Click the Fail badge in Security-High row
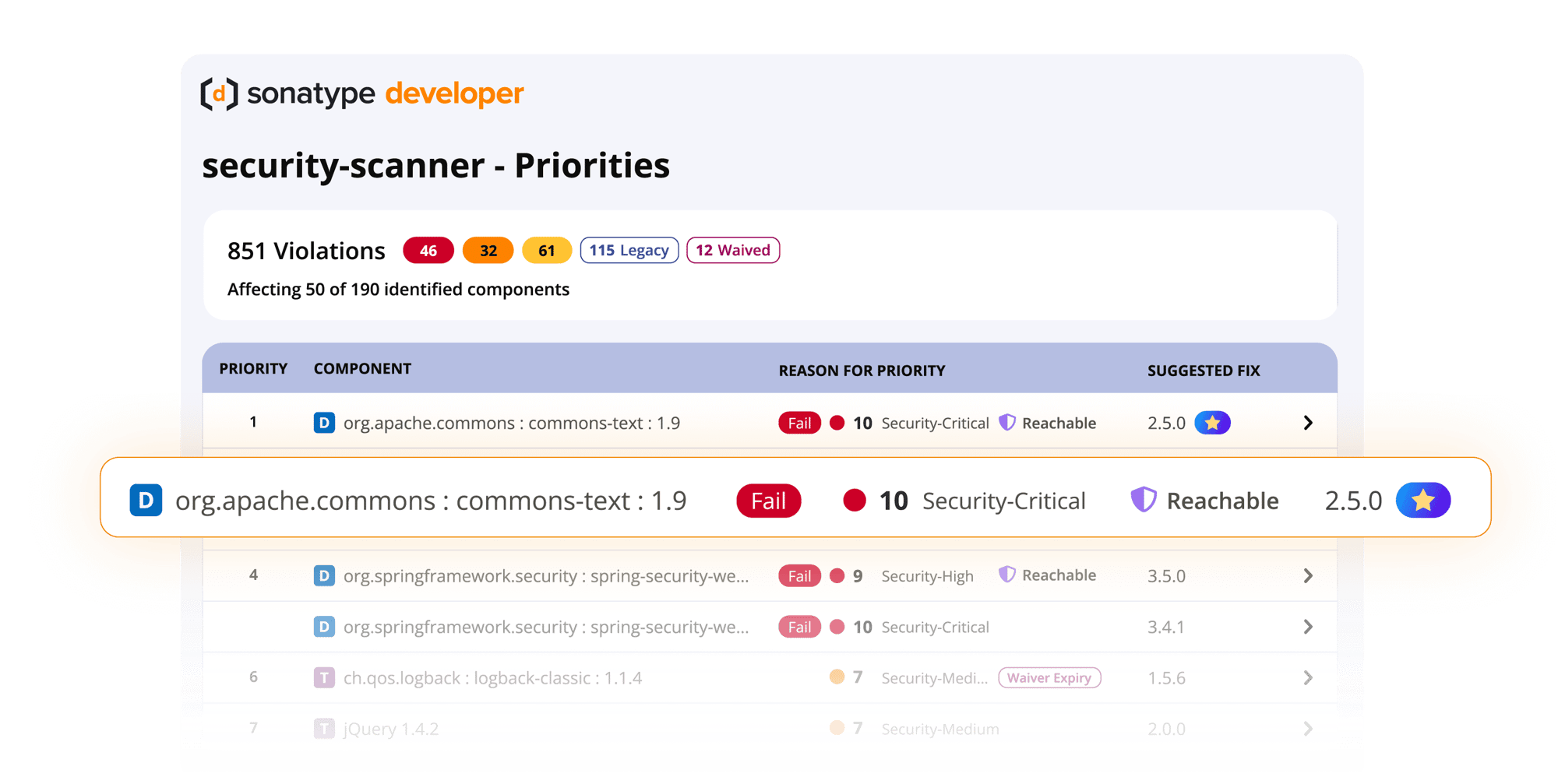The width and height of the screenshot is (1558, 784). pos(799,576)
